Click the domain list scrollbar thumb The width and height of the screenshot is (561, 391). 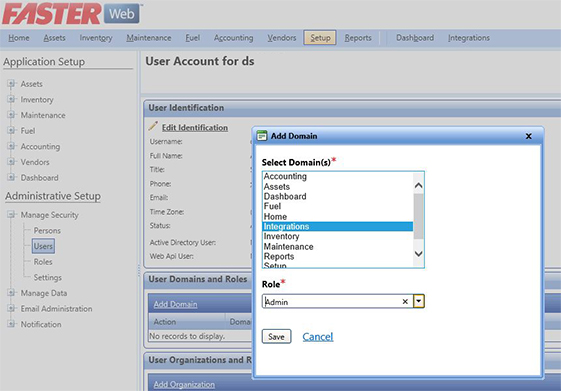pyautogui.click(x=418, y=216)
